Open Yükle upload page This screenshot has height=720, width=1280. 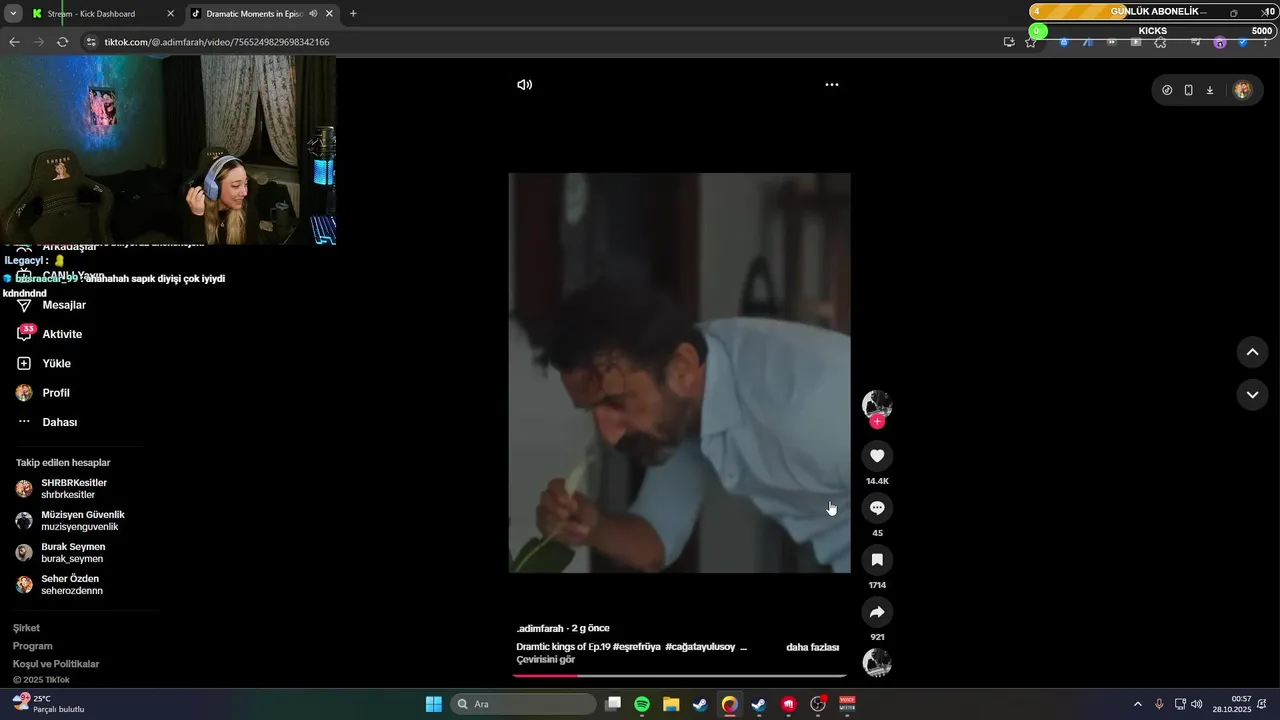(44, 363)
